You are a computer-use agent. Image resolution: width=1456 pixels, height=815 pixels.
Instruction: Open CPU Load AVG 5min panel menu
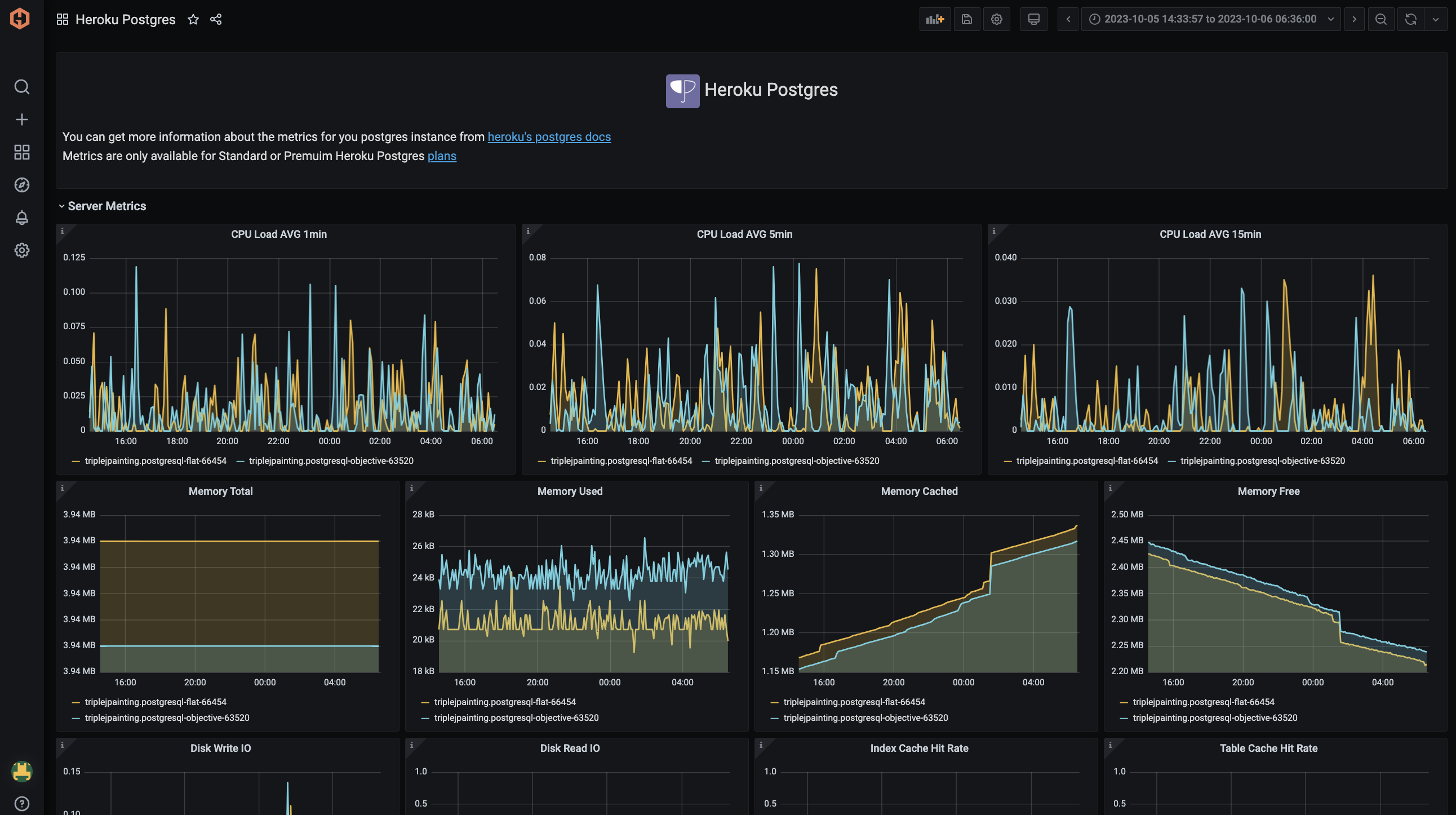[x=744, y=234]
